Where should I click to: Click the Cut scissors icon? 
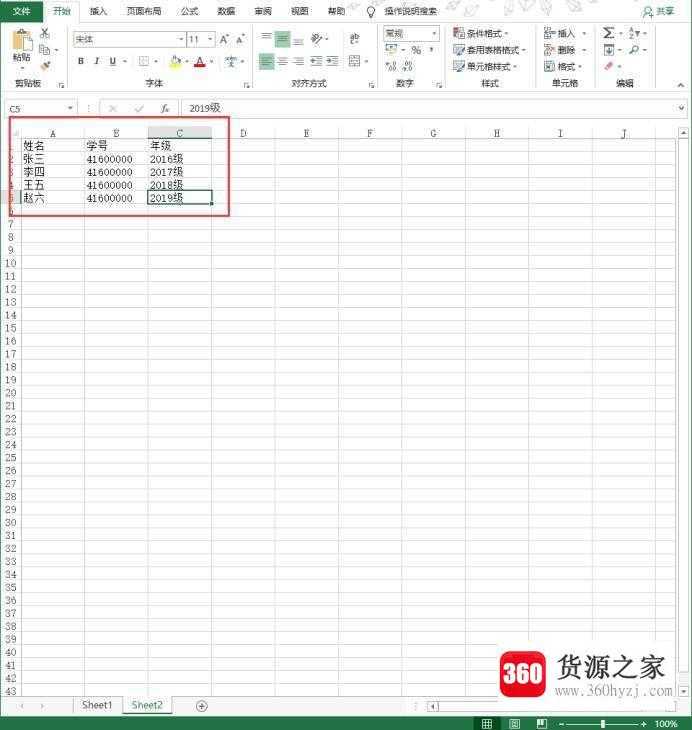click(x=45, y=33)
